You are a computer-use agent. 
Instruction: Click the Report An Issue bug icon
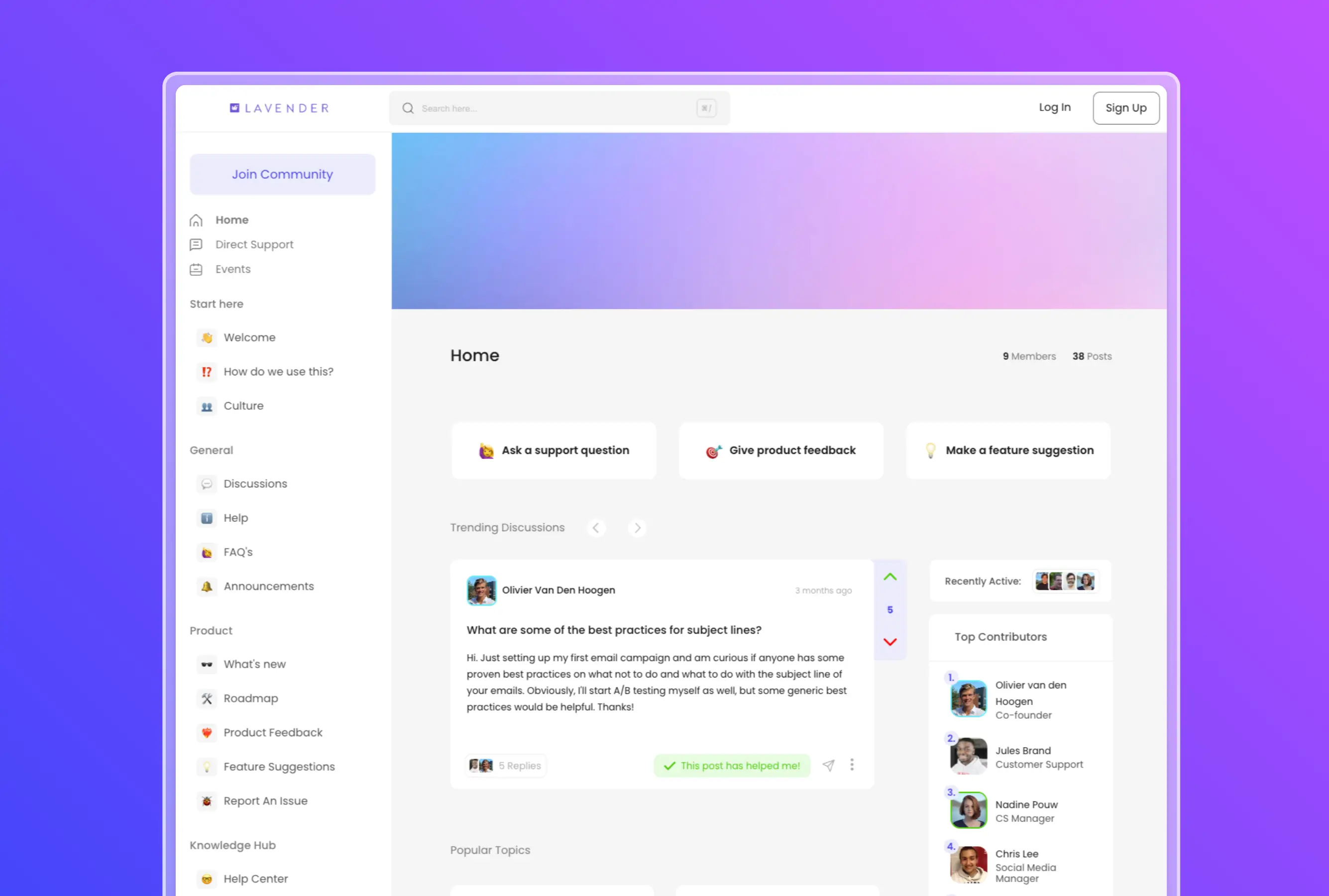pyautogui.click(x=207, y=801)
